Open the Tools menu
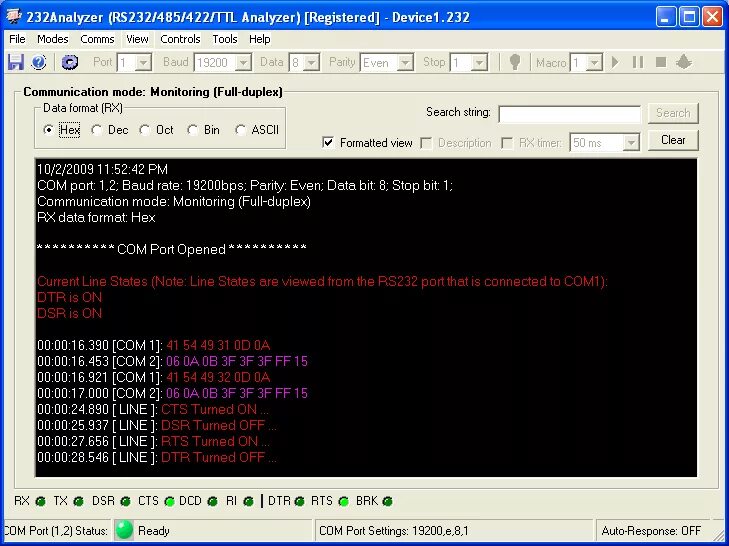 [225, 39]
